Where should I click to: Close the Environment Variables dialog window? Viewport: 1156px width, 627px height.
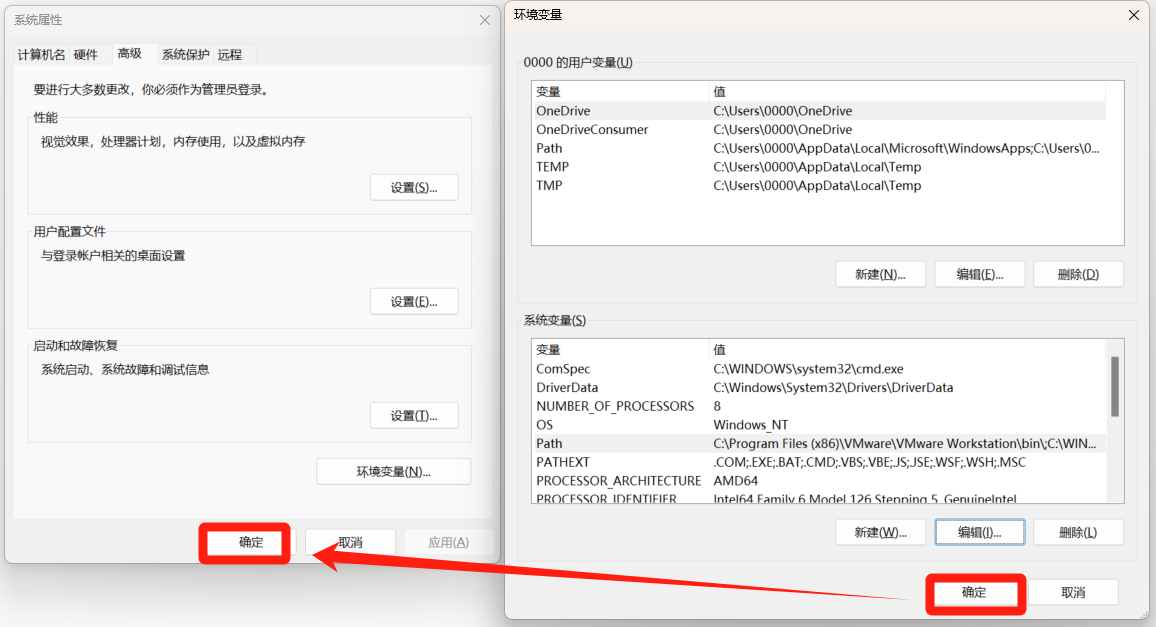click(1133, 15)
